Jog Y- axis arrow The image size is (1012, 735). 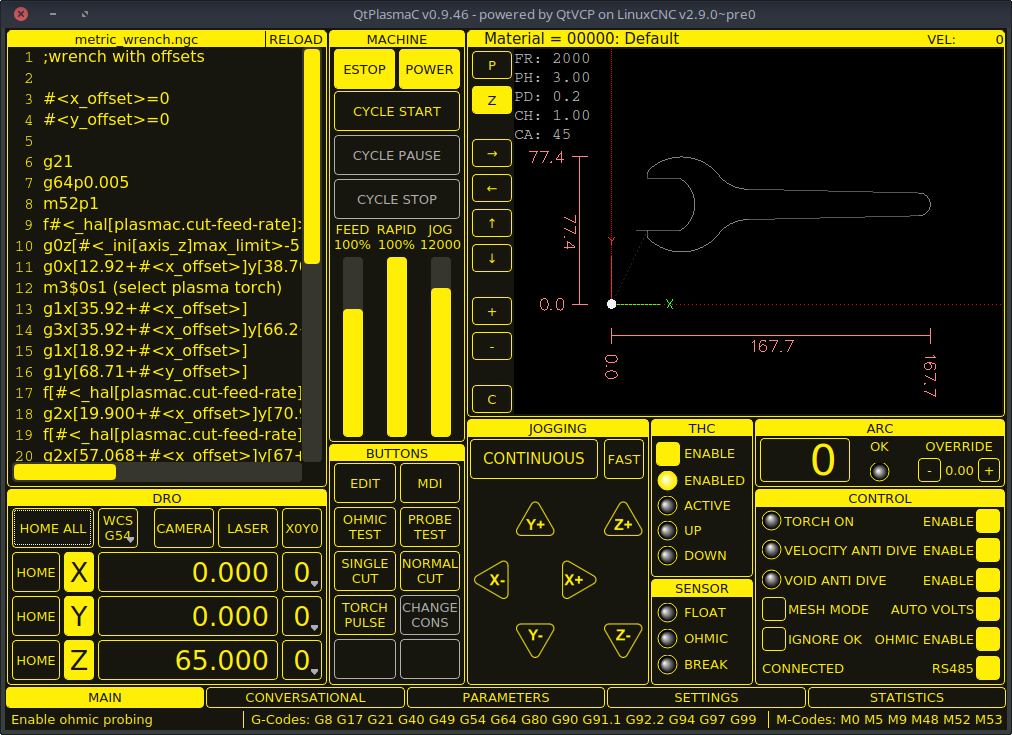point(535,638)
